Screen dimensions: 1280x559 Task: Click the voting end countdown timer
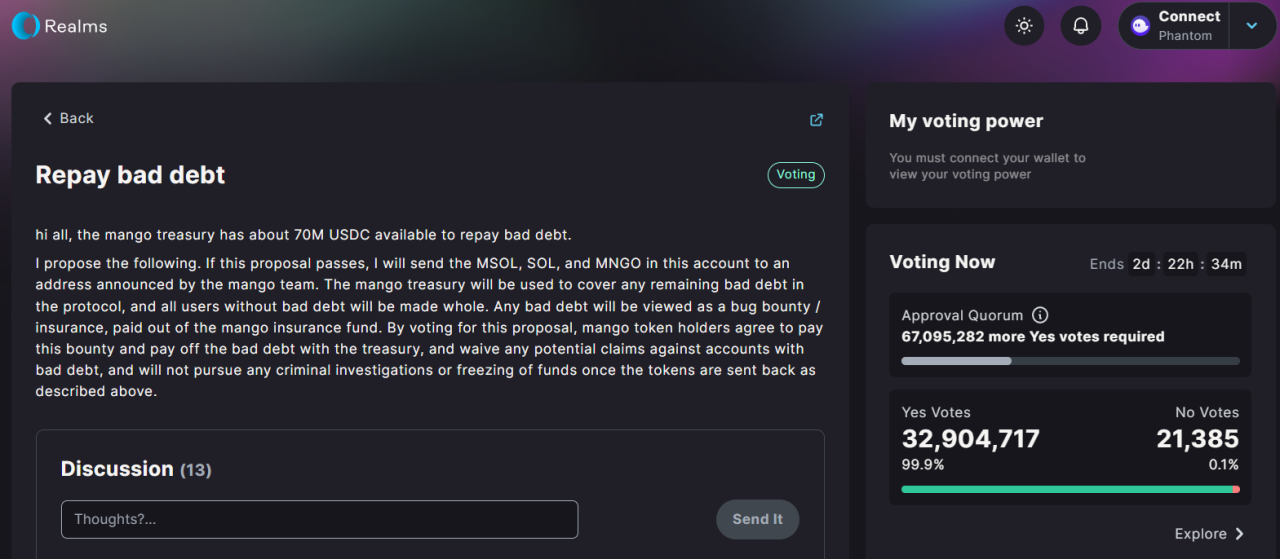point(1187,264)
